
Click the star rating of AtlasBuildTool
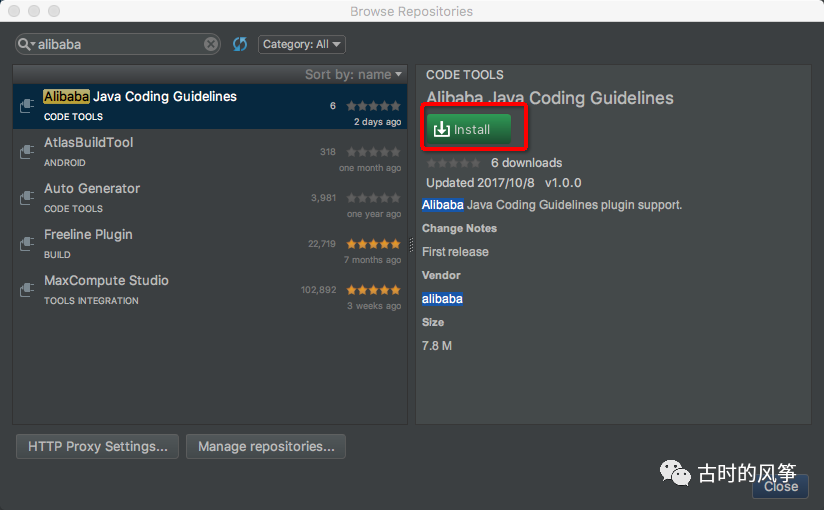coord(373,152)
